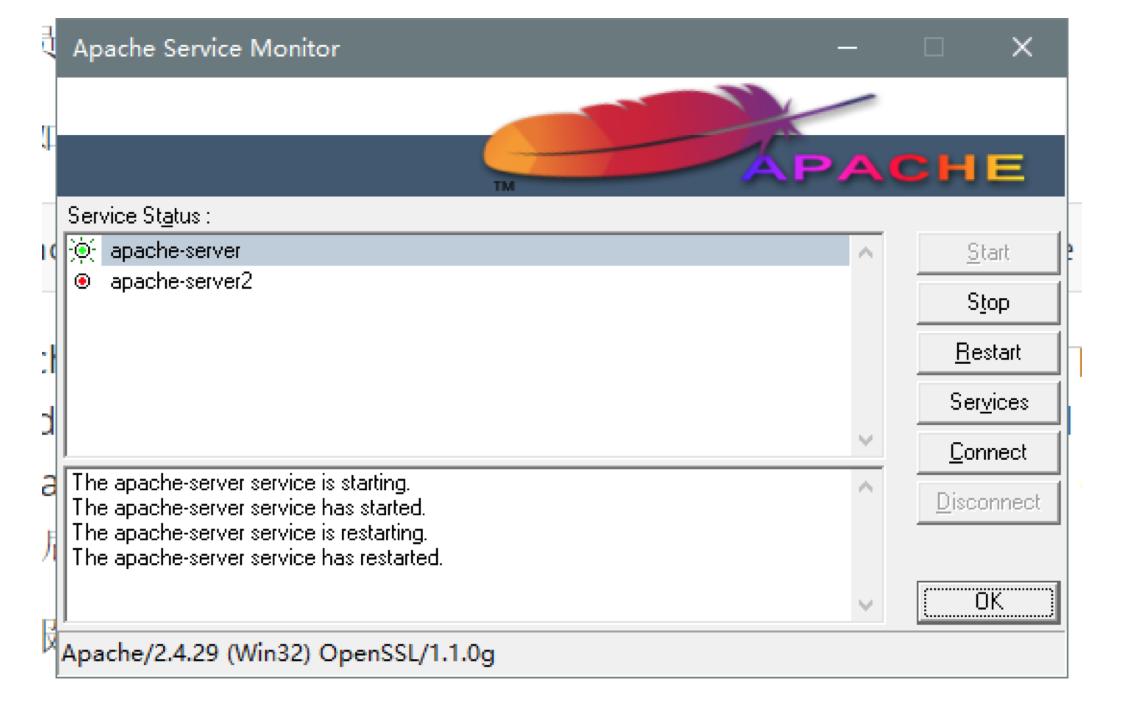Screen dimensions: 1142x704
Task: Confirm with the OK button
Action: (988, 602)
